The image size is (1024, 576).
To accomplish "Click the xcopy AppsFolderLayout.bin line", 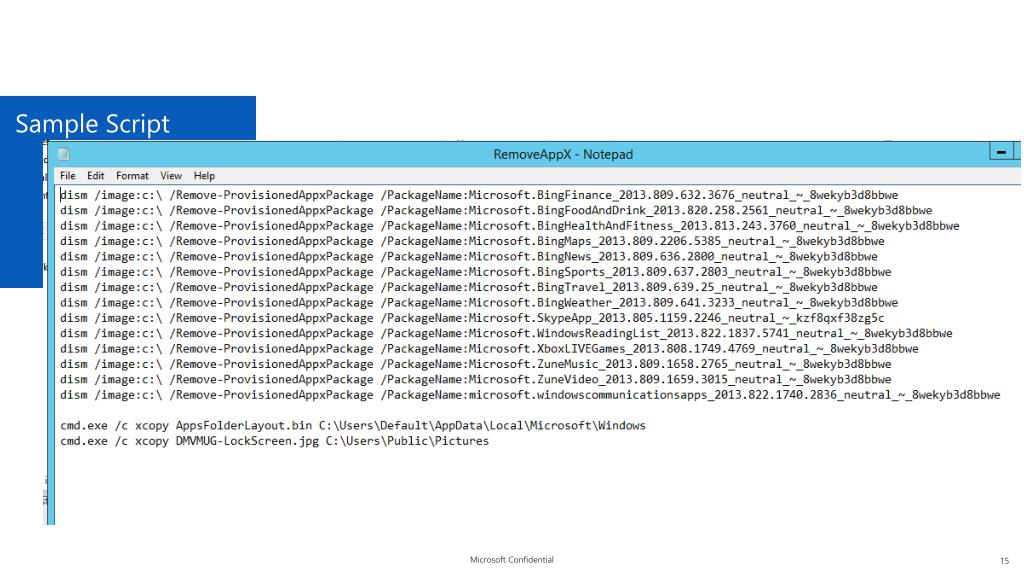I will point(353,426).
